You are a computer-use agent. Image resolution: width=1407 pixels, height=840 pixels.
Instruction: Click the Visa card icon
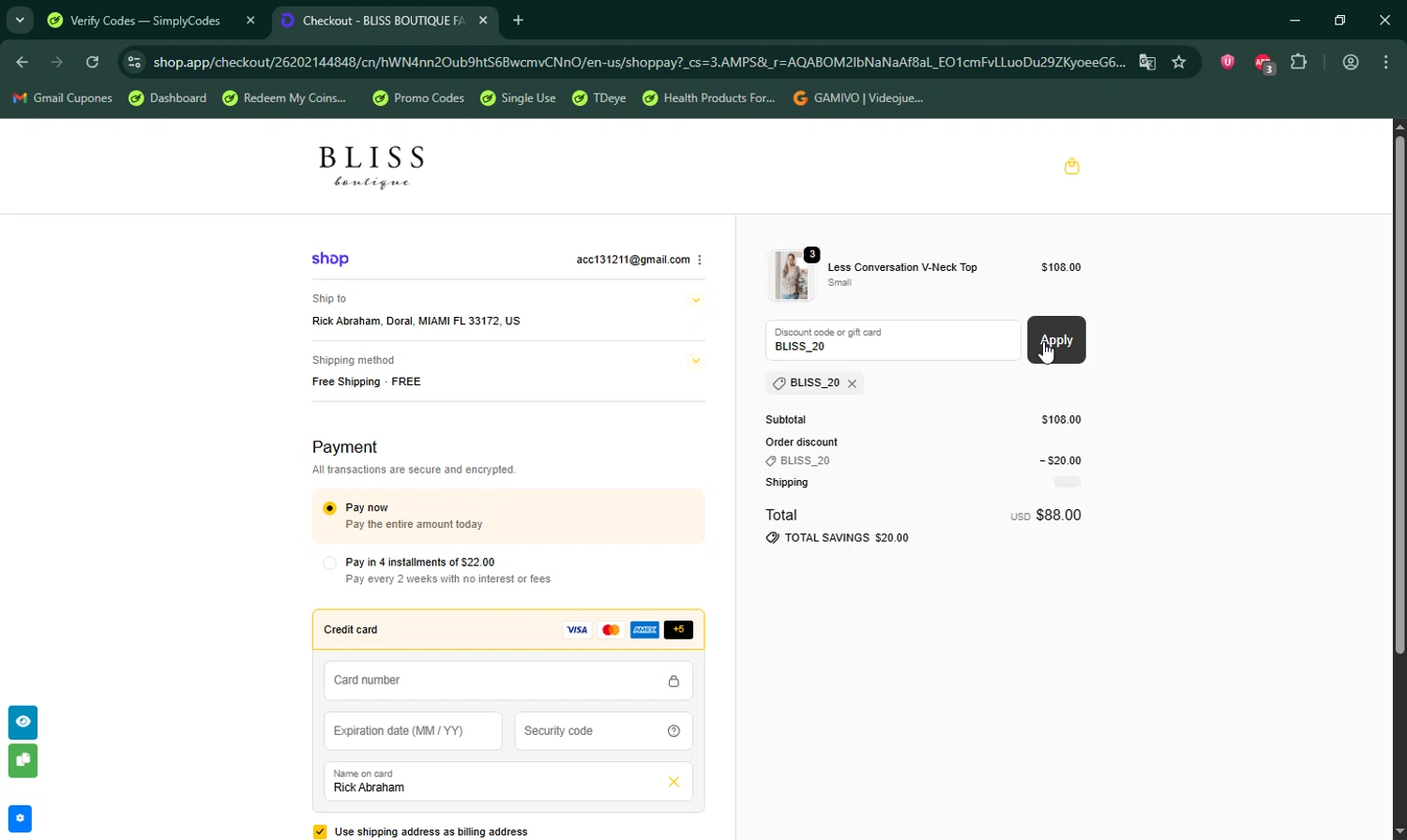[577, 630]
